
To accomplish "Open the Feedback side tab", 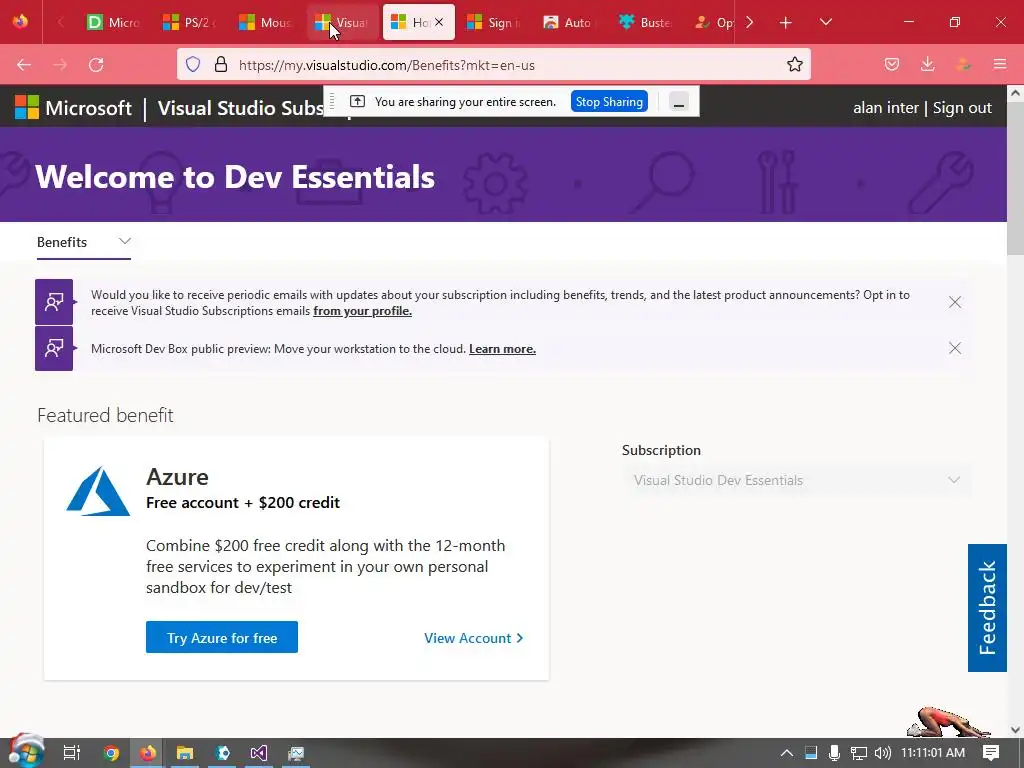I will click(x=987, y=607).
